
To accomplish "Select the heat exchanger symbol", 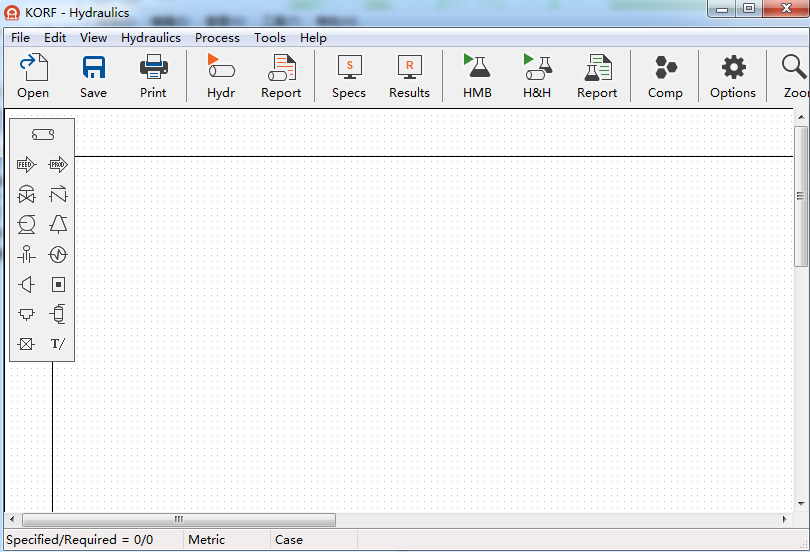I will click(x=58, y=255).
